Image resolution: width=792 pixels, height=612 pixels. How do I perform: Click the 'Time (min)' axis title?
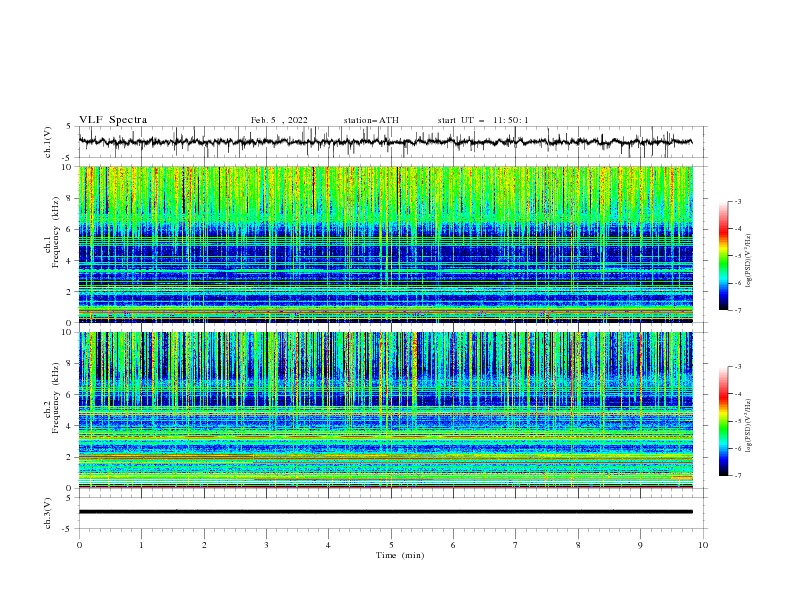tap(400, 555)
